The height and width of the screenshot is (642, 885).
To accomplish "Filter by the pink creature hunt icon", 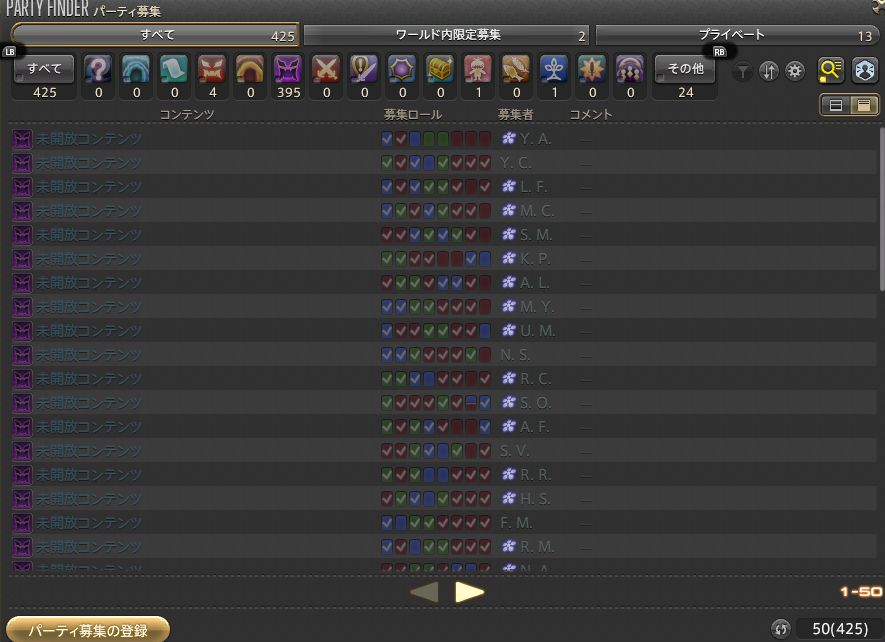I will tap(478, 69).
